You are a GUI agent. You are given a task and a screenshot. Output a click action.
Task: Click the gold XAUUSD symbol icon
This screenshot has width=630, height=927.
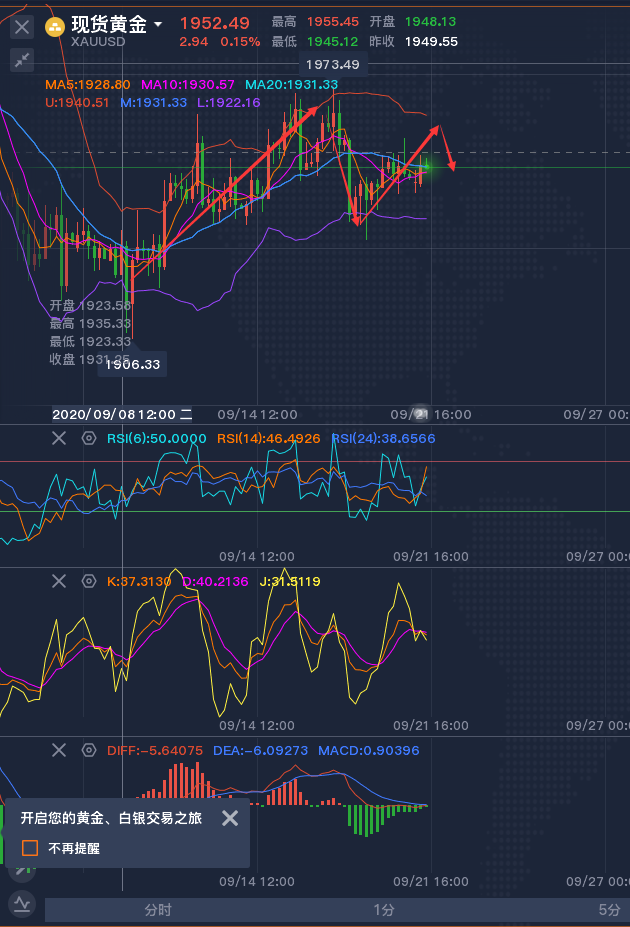55,26
